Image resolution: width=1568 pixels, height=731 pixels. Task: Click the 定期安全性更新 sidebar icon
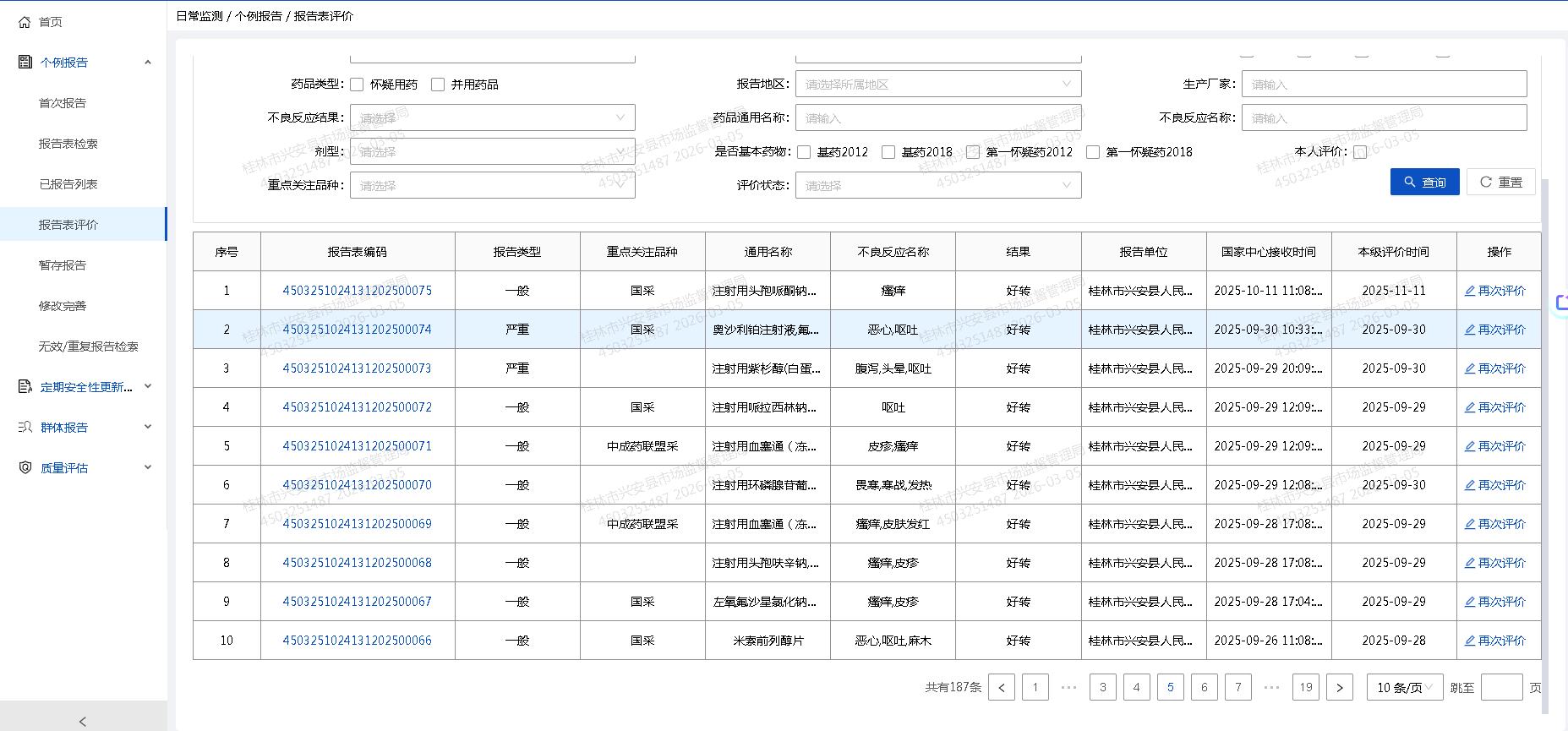[x=25, y=386]
